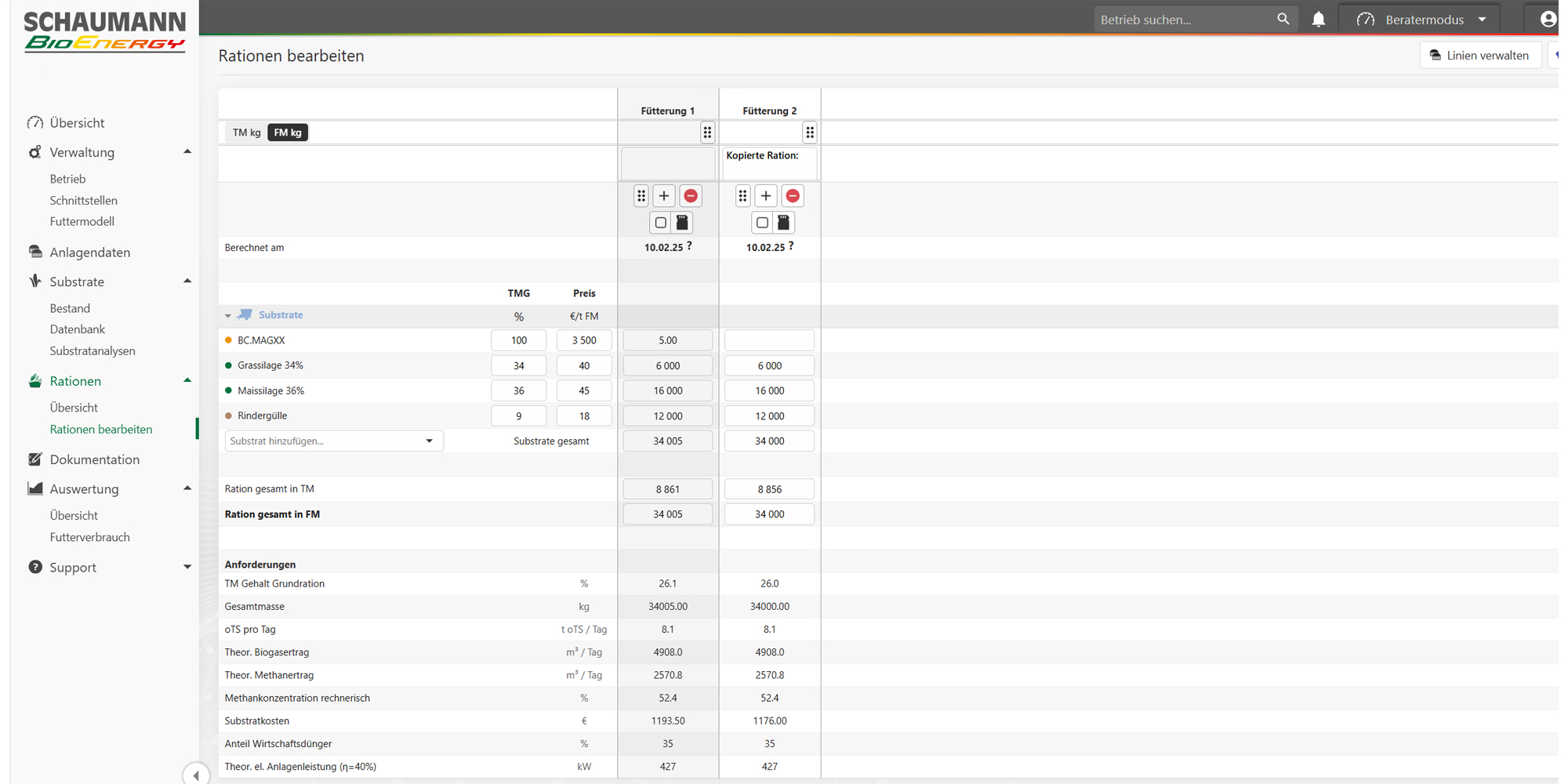Switch units to TM kg
This screenshot has width=1568, height=784.
(x=246, y=132)
